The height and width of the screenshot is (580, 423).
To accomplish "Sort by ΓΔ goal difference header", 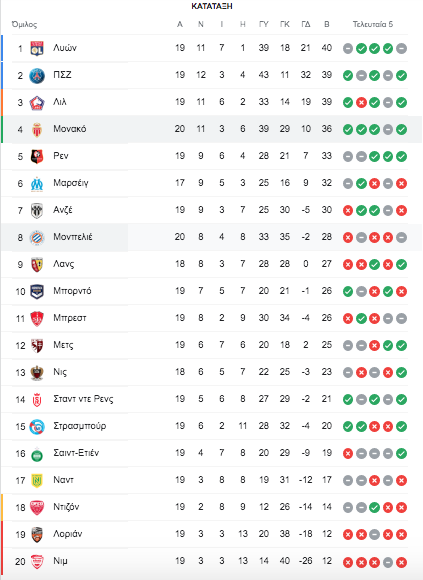I will click(x=306, y=24).
